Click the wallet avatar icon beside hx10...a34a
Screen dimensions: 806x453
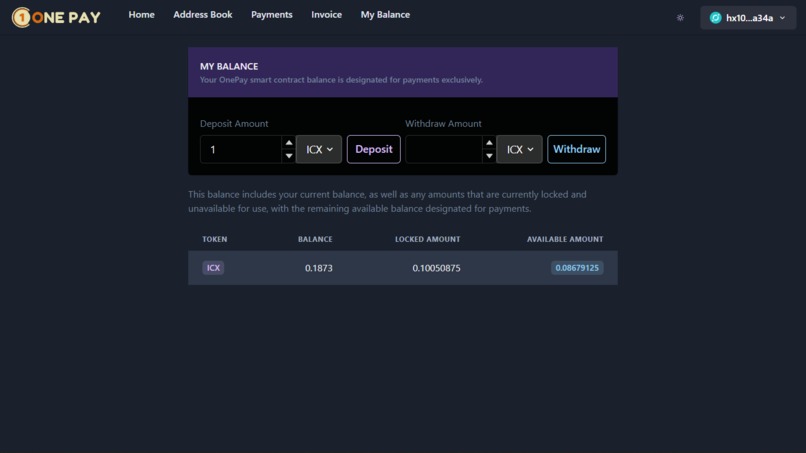tap(715, 18)
